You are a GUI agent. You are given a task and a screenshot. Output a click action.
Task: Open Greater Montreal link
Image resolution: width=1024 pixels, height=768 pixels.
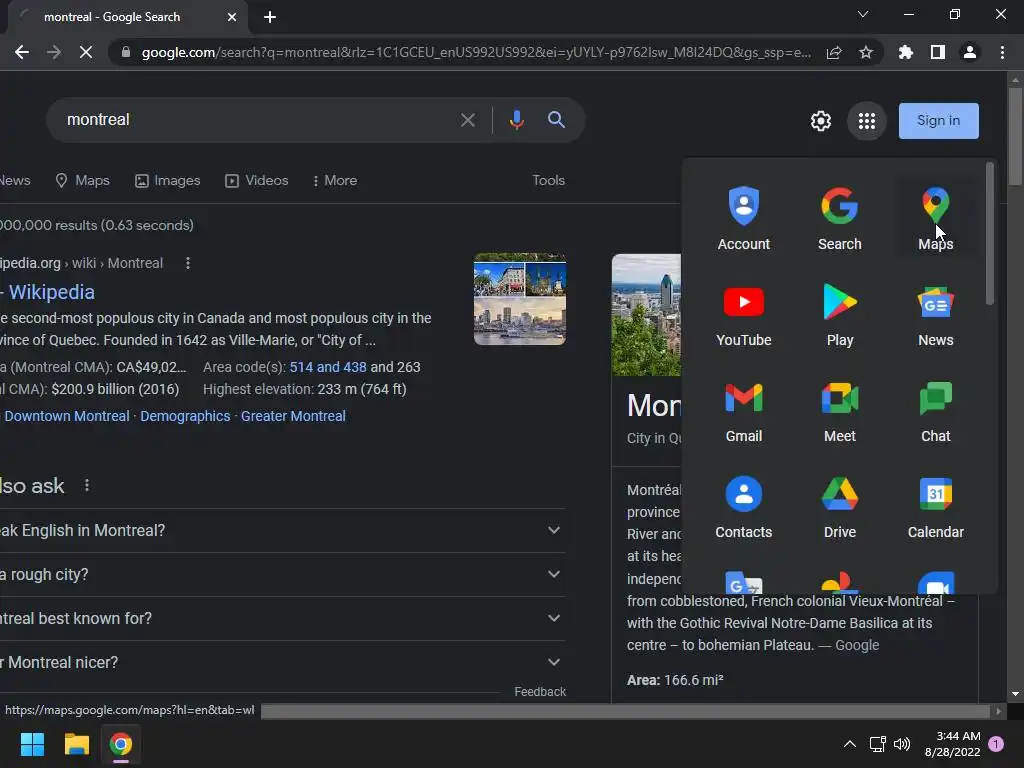tap(293, 416)
